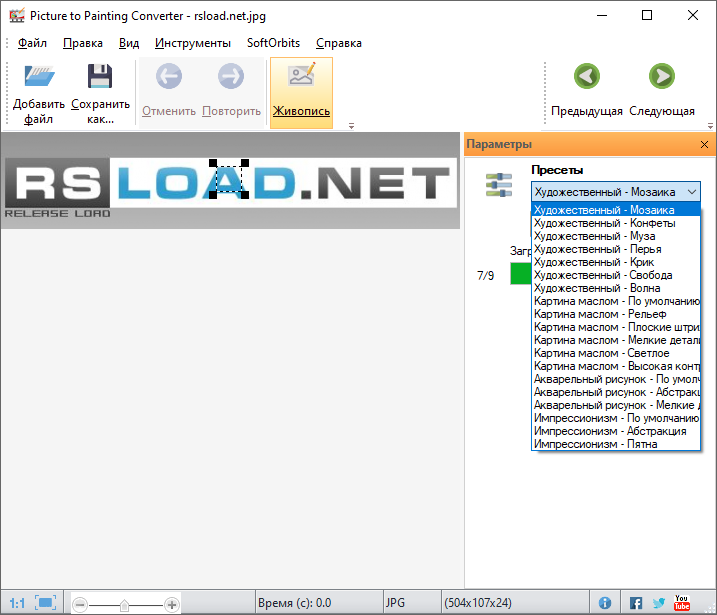
Task: Click the Время (с): 0.0 status field
Action: [318, 603]
